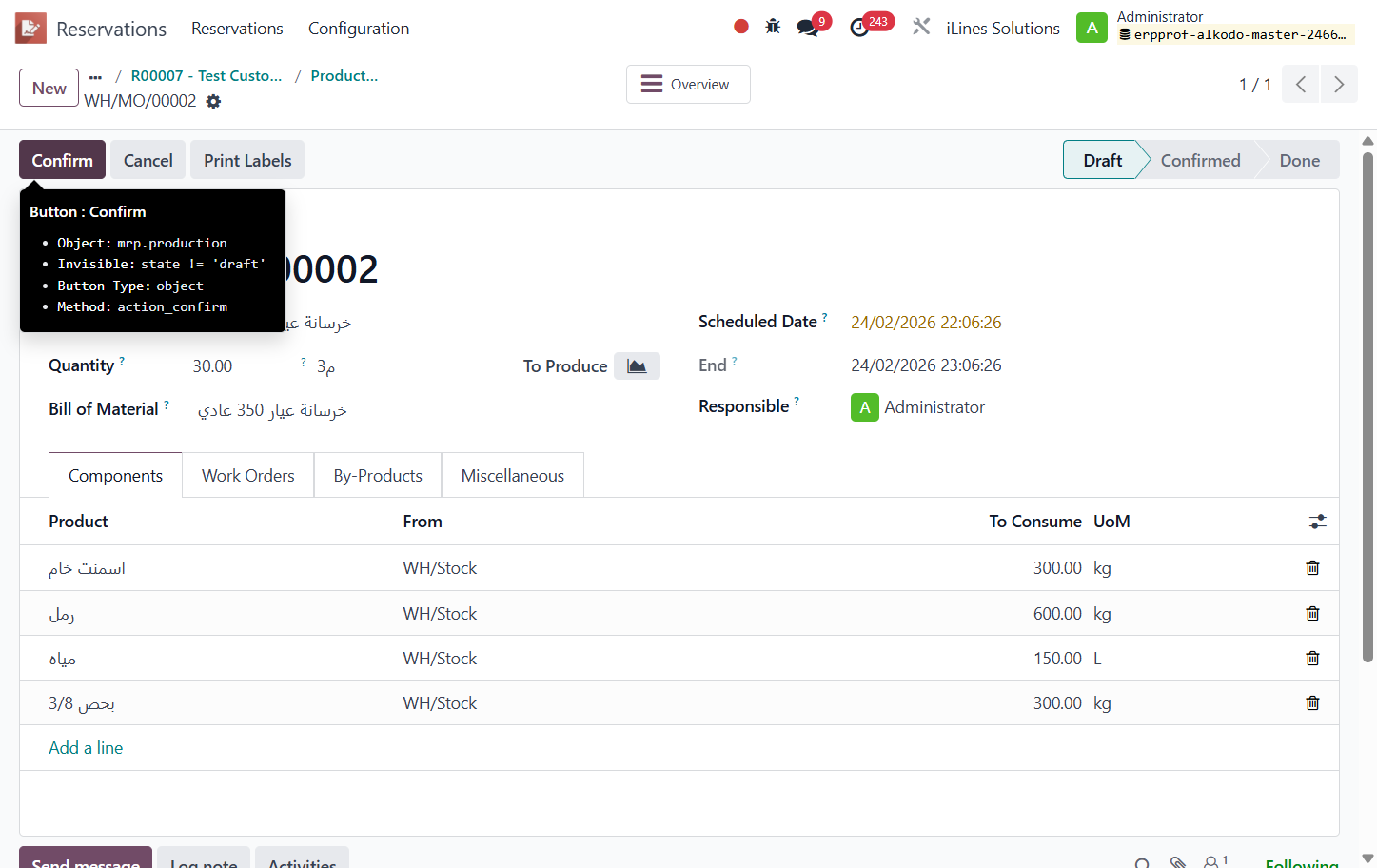Screen dimensions: 1377x868
Task: Open the gear actions menu beside WH/MO/00002
Action: click(213, 101)
